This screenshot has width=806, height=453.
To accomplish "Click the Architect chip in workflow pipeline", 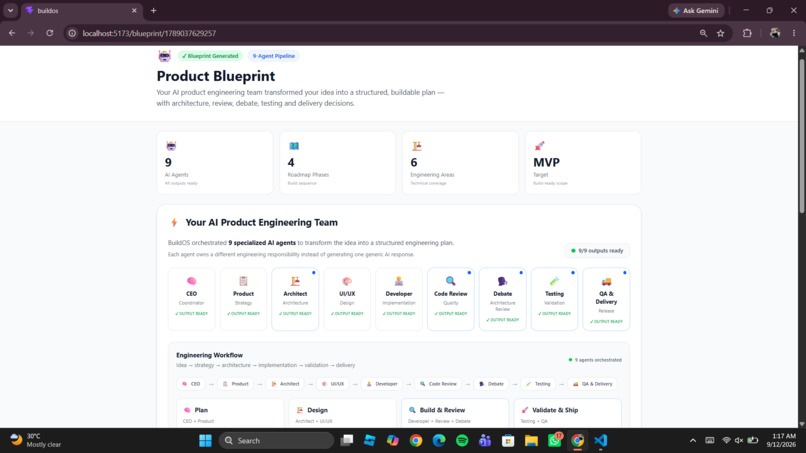I will 285,384.
